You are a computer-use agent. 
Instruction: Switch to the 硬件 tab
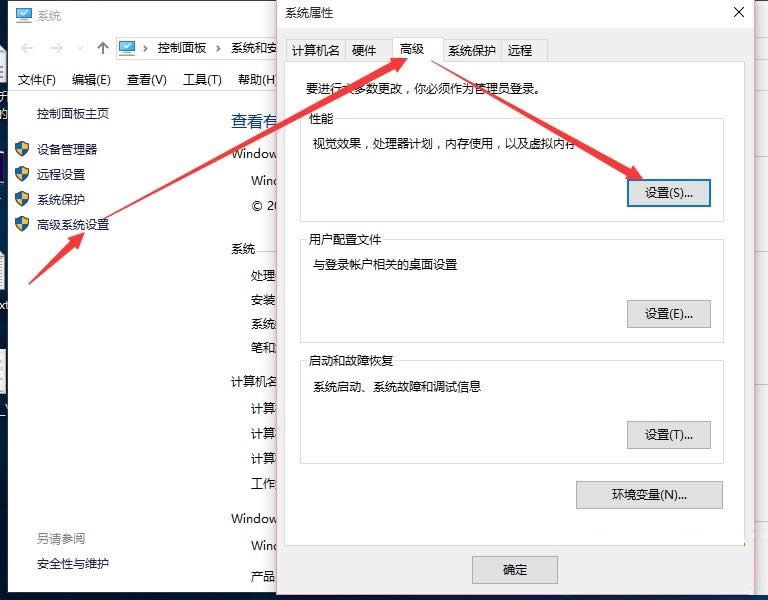tap(364, 50)
